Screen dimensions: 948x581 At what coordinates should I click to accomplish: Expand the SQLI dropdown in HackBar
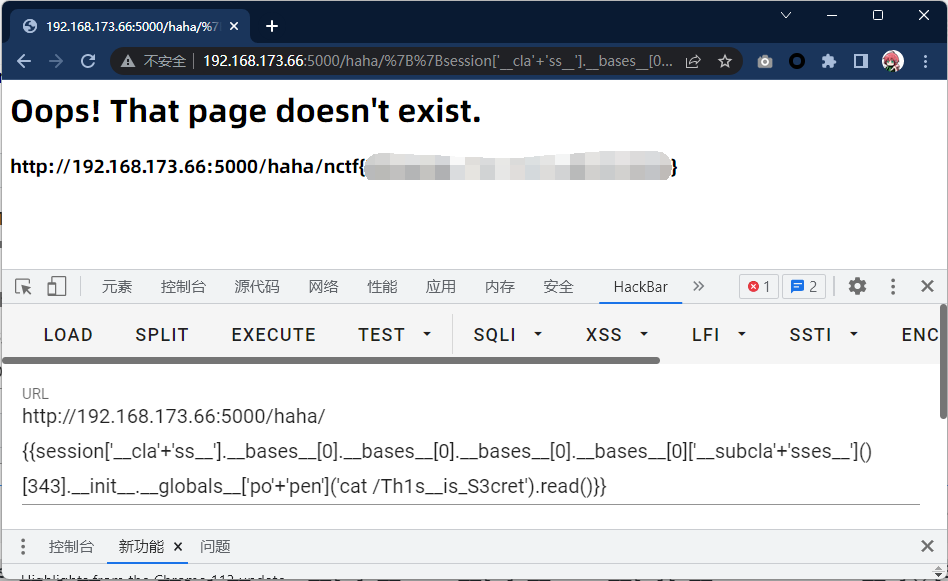coord(538,335)
